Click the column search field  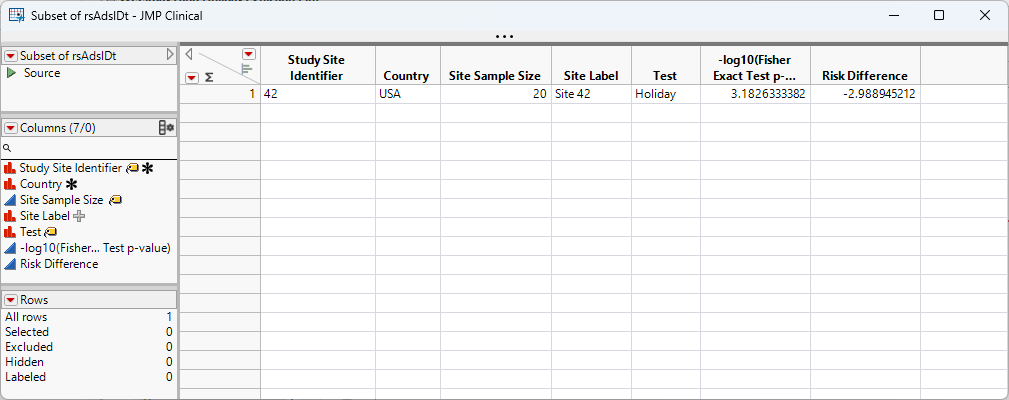tap(89, 148)
